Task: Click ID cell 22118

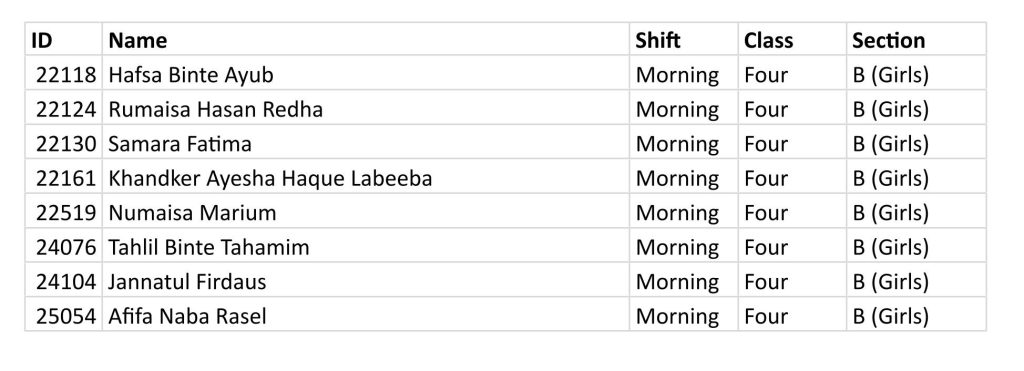Action: tap(63, 73)
